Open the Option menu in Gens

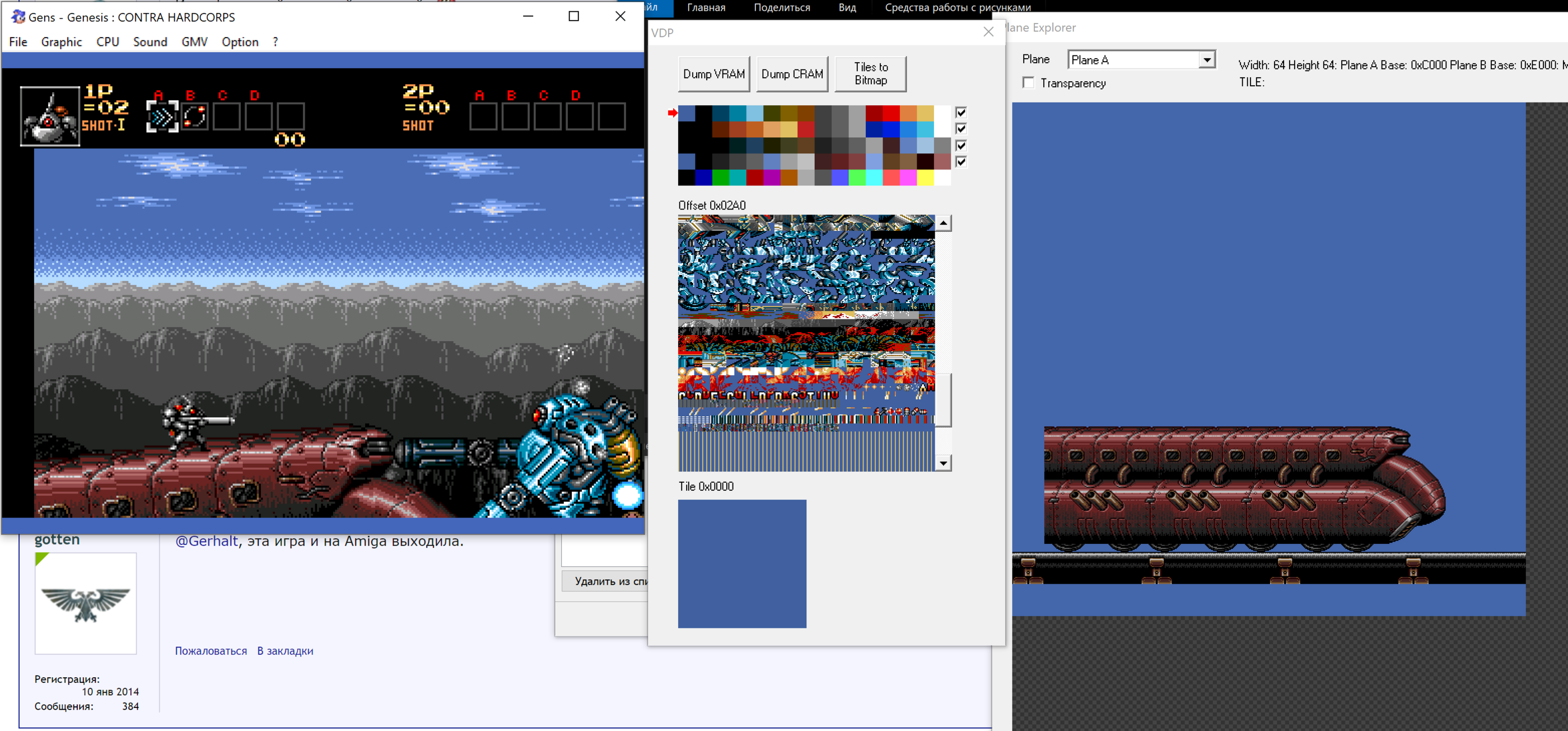240,42
